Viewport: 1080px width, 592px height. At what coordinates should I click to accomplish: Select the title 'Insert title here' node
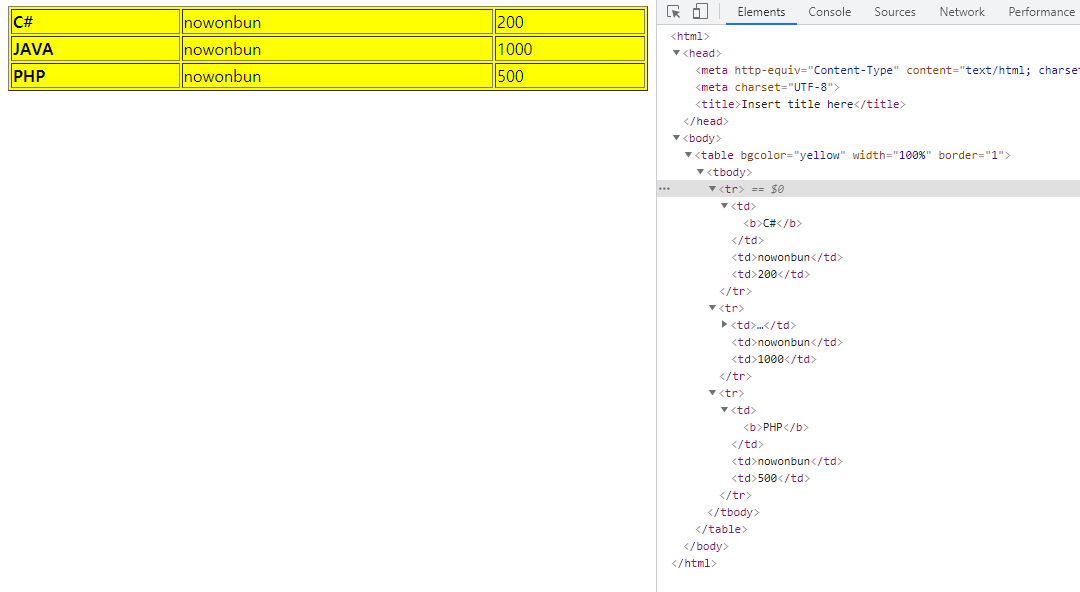(x=800, y=104)
